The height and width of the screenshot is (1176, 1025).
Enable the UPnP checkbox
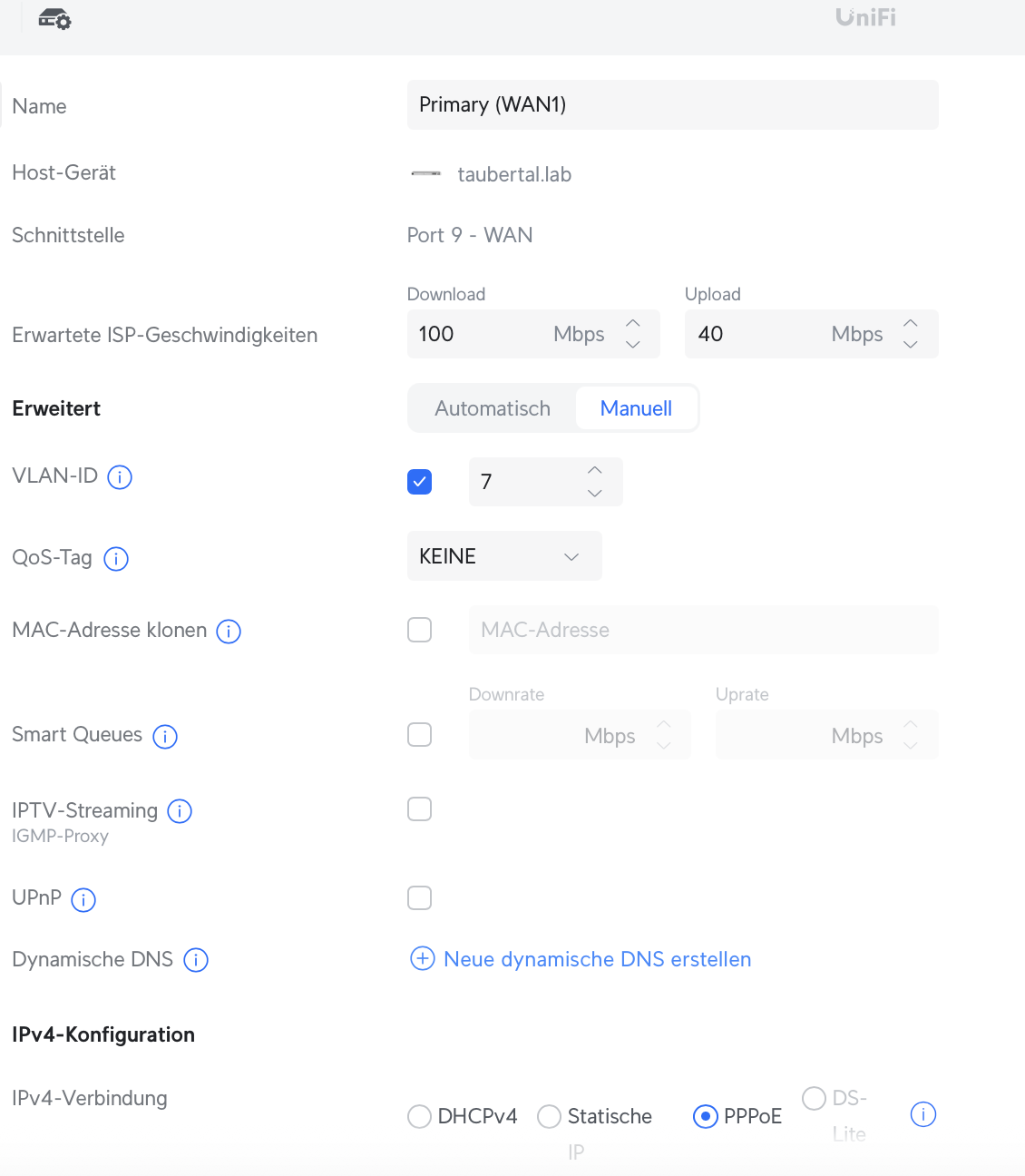pos(419,898)
